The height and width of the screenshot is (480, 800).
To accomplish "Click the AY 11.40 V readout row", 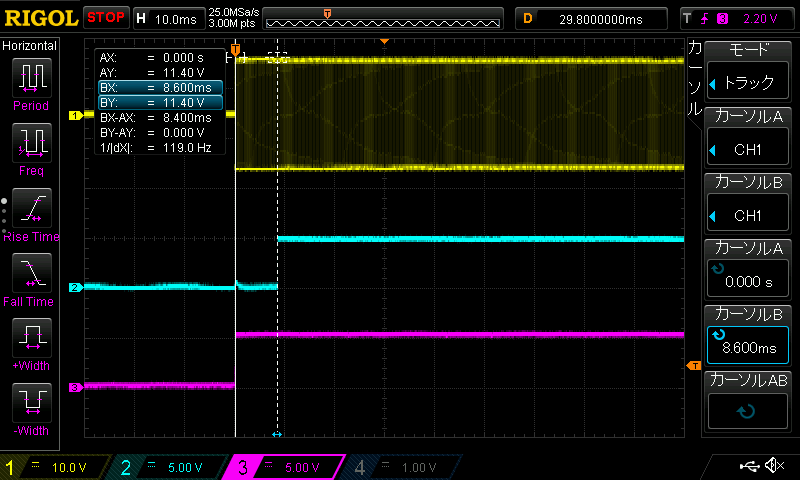I will coord(160,72).
